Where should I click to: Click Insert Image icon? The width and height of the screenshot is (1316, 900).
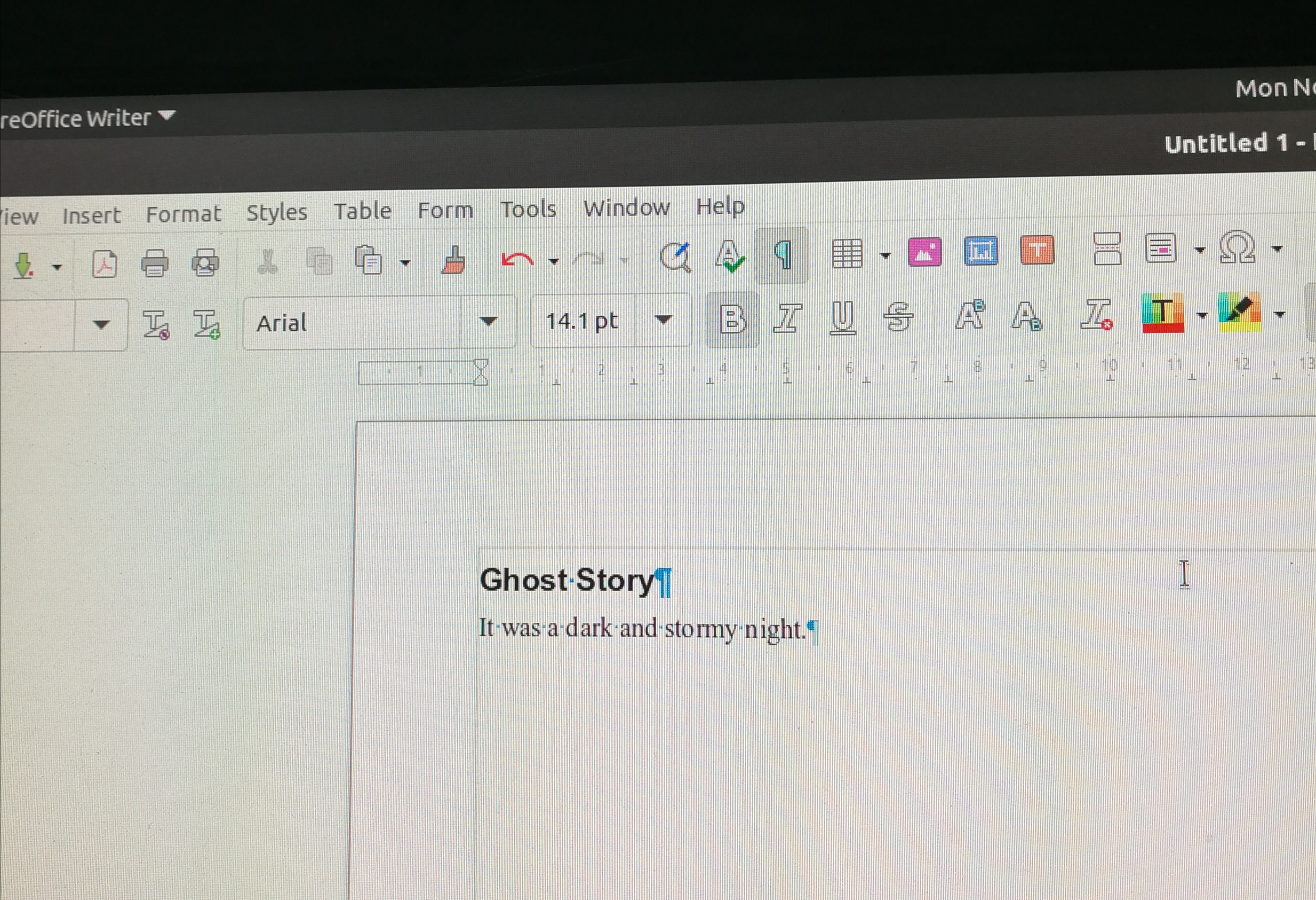click(x=924, y=252)
